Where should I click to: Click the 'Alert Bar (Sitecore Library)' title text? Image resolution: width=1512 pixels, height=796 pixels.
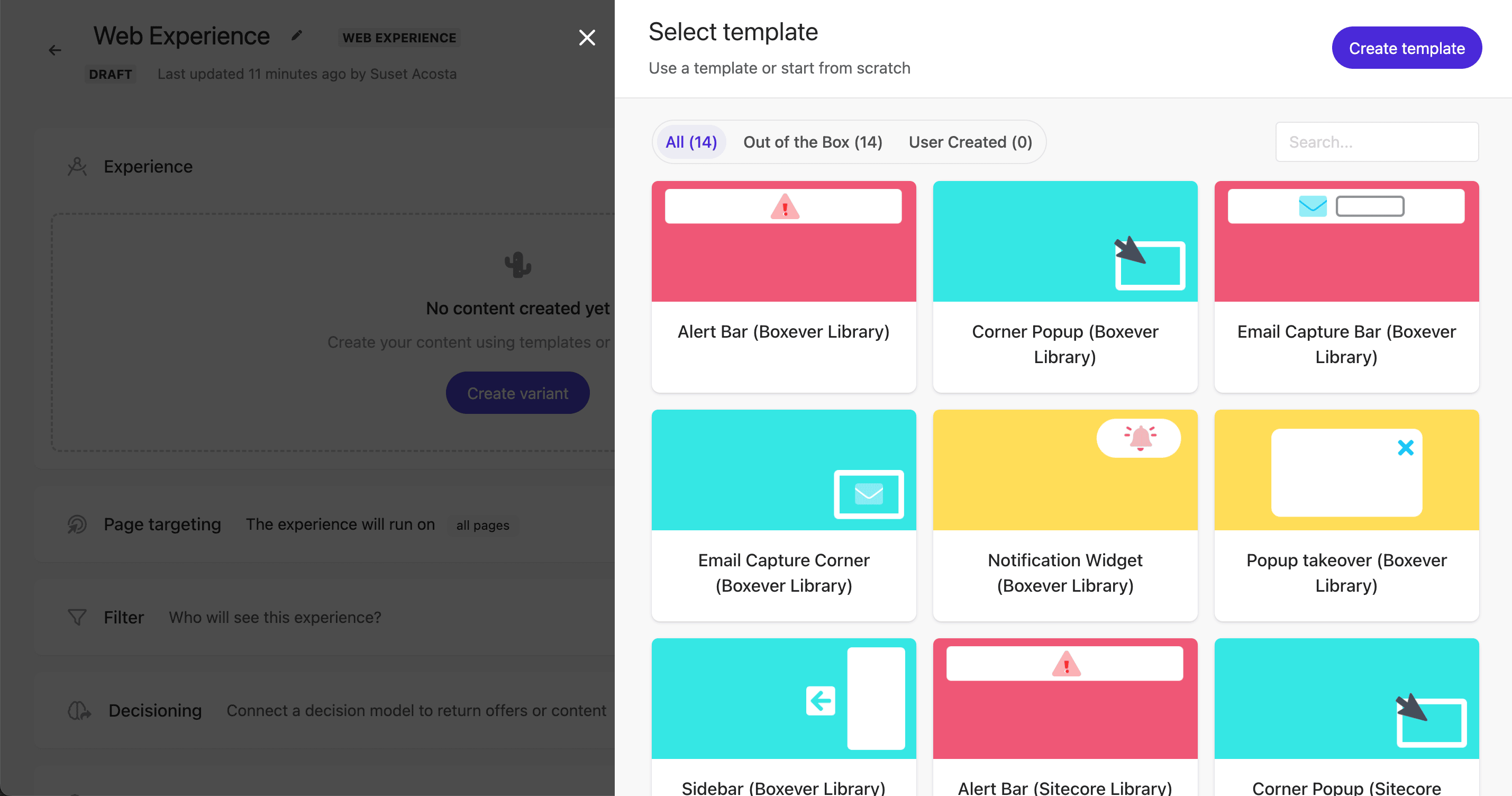pyautogui.click(x=1065, y=787)
